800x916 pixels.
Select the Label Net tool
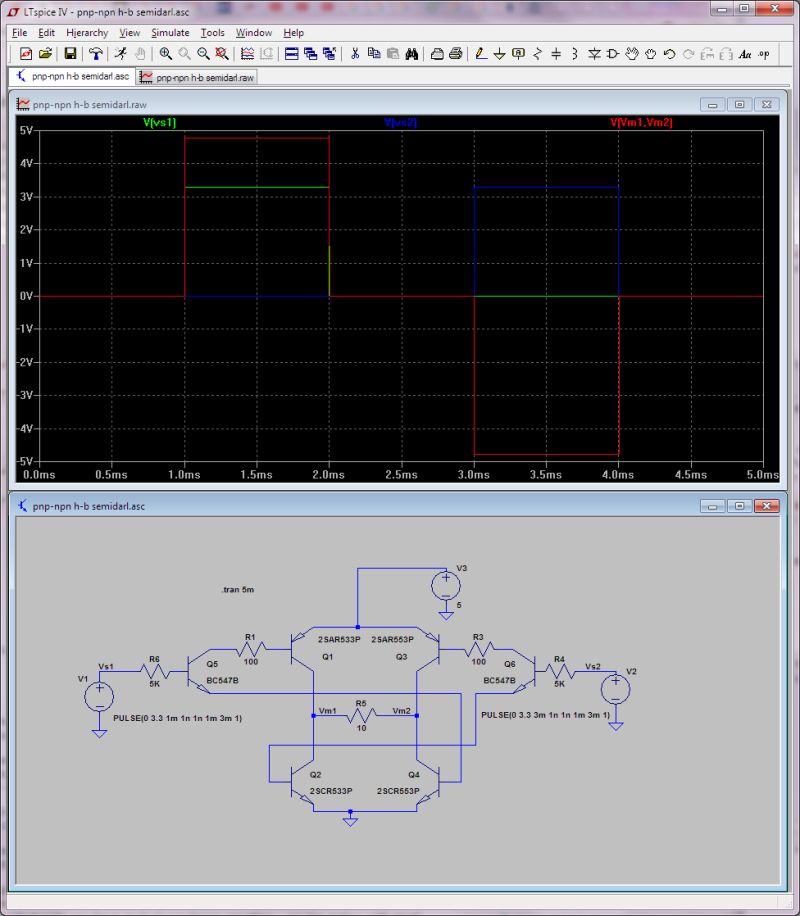click(518, 53)
